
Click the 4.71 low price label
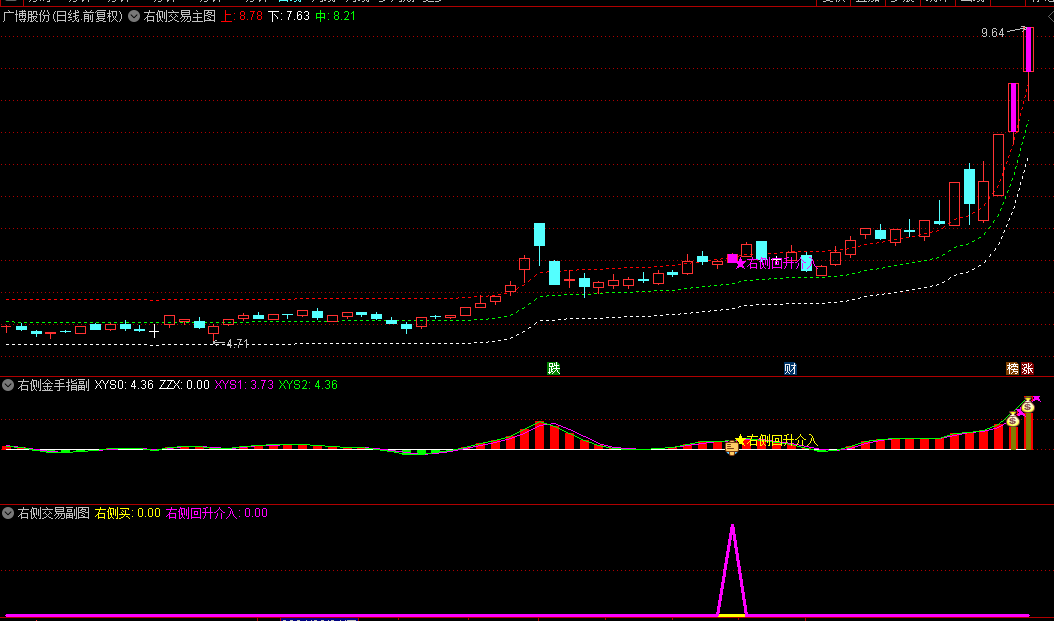point(237,343)
